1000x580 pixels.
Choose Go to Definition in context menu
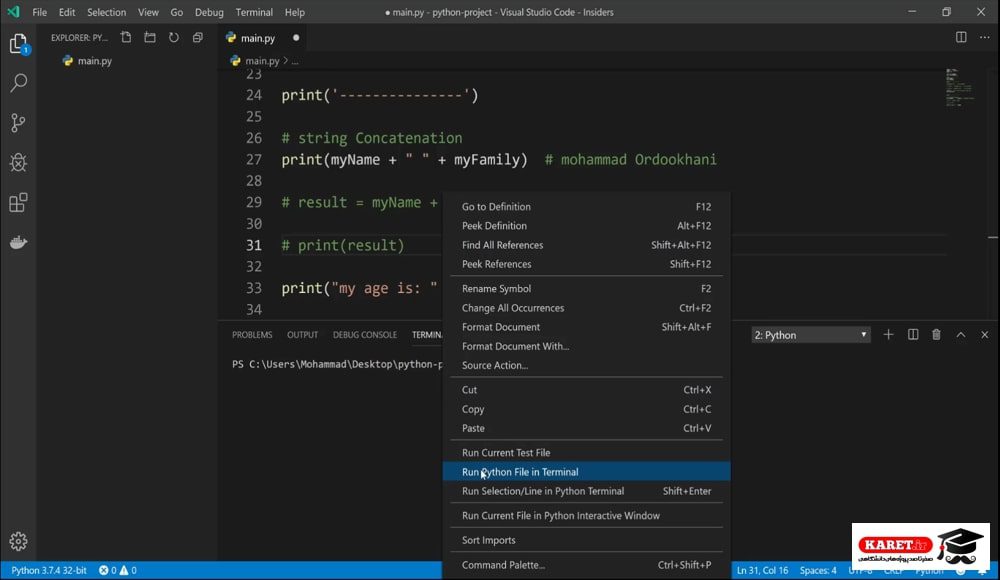(x=586, y=207)
